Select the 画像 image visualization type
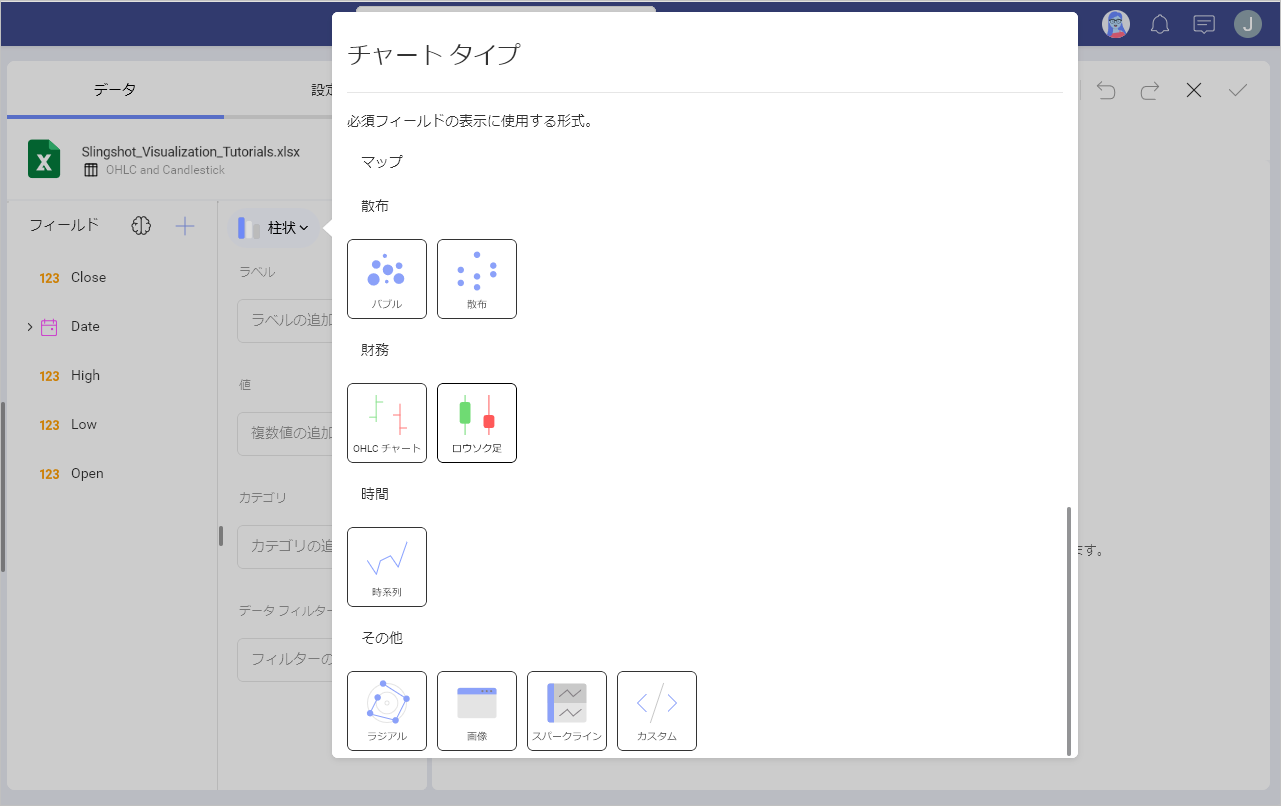 click(477, 711)
